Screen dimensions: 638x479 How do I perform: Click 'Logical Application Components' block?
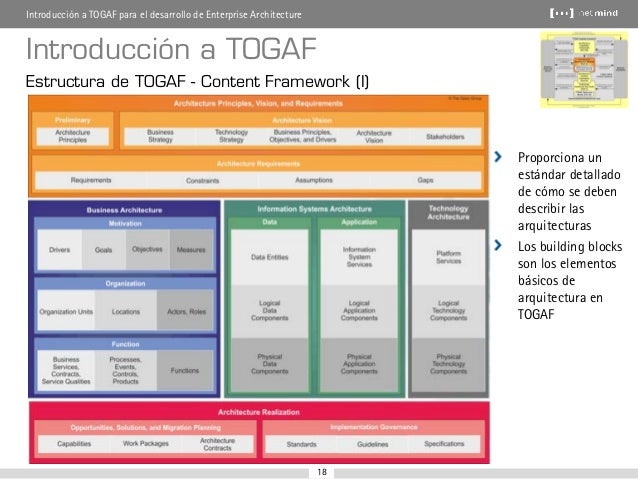pyautogui.click(x=359, y=311)
